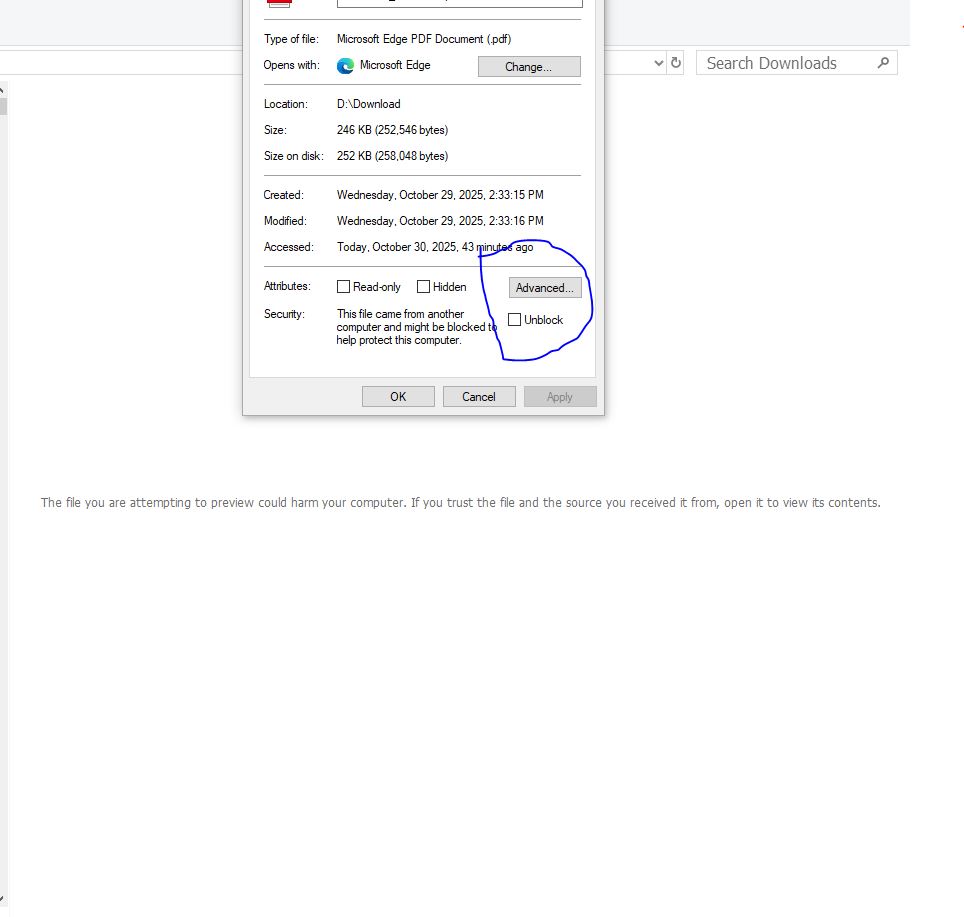Open Advanced attributes dialog
This screenshot has width=964, height=917.
544,288
